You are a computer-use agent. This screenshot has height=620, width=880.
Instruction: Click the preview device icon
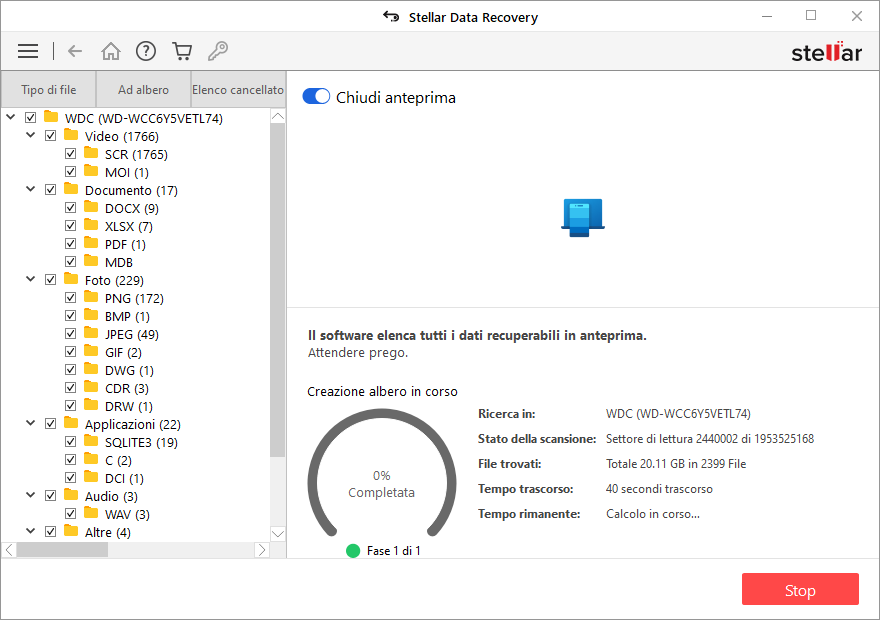(583, 218)
